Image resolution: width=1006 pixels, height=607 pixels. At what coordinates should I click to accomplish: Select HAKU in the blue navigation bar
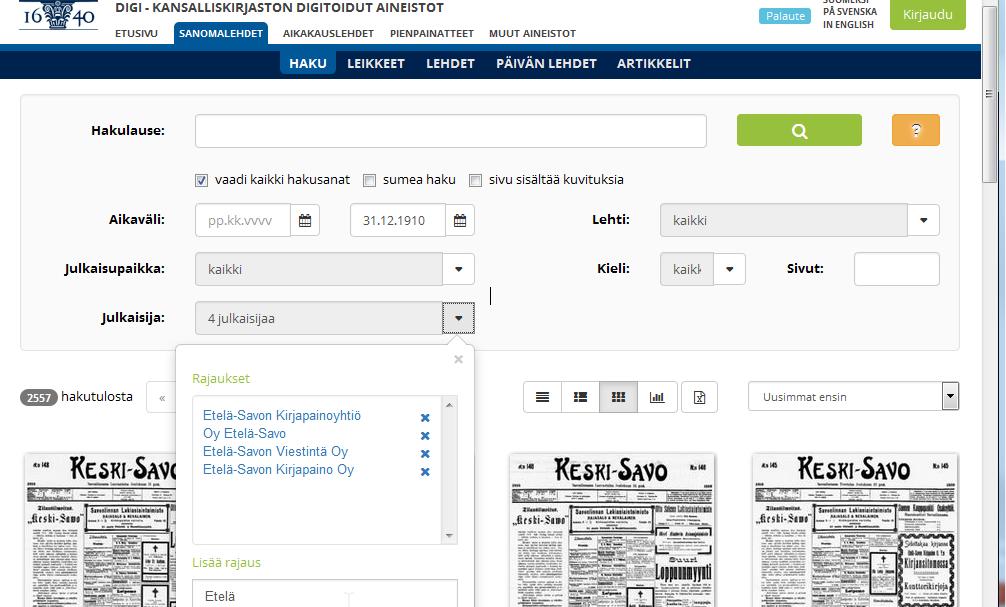308,63
